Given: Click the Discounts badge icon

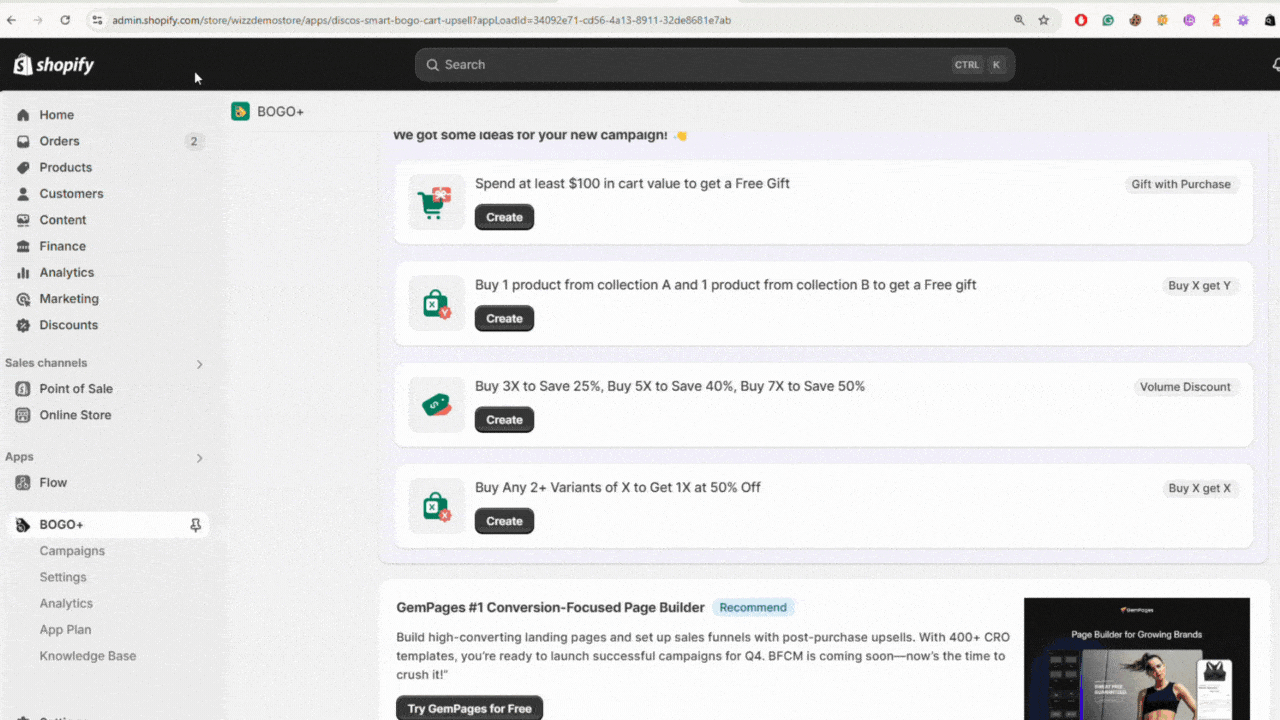Looking at the screenshot, I should [23, 325].
